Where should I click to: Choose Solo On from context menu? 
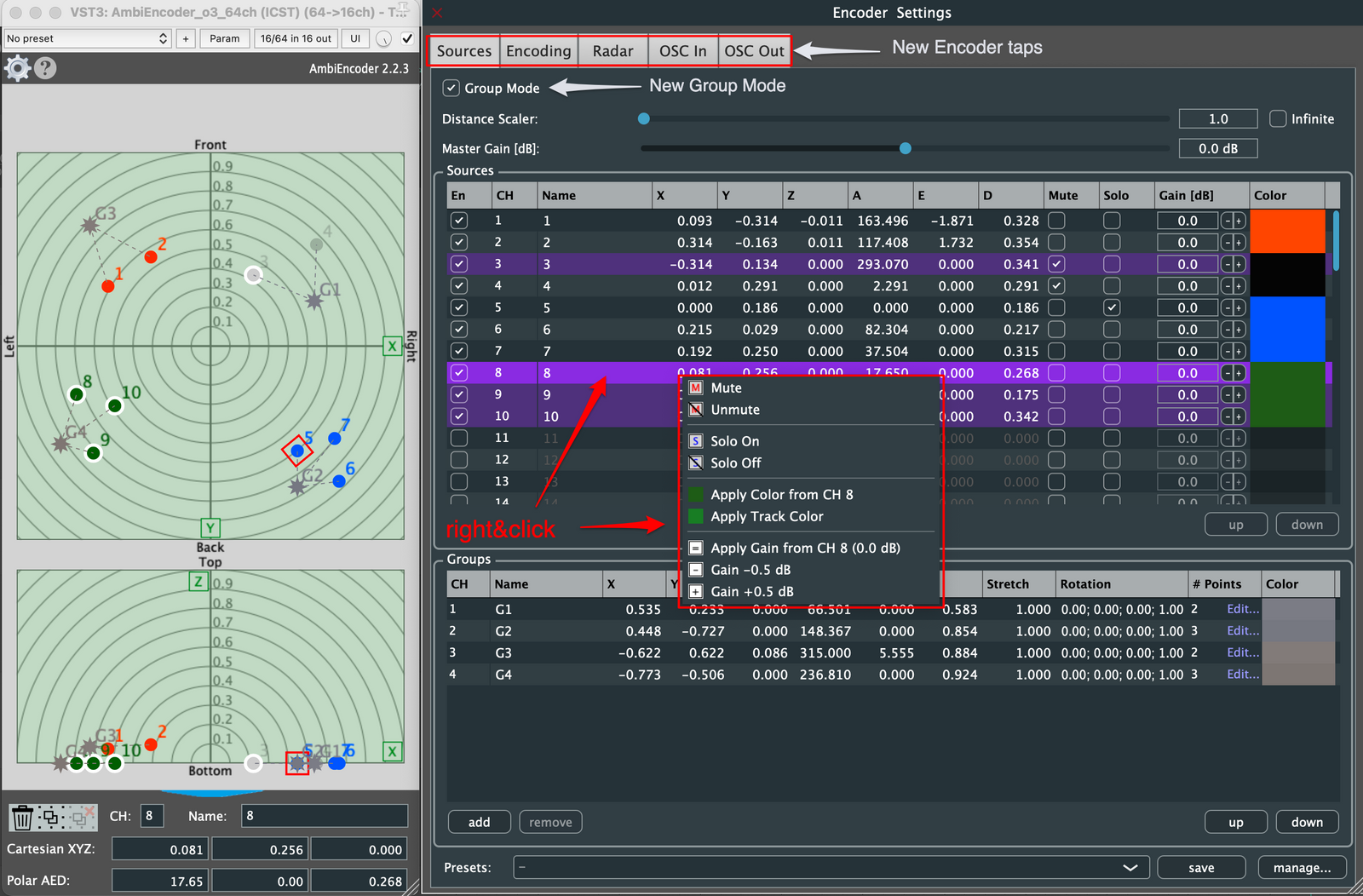click(734, 441)
